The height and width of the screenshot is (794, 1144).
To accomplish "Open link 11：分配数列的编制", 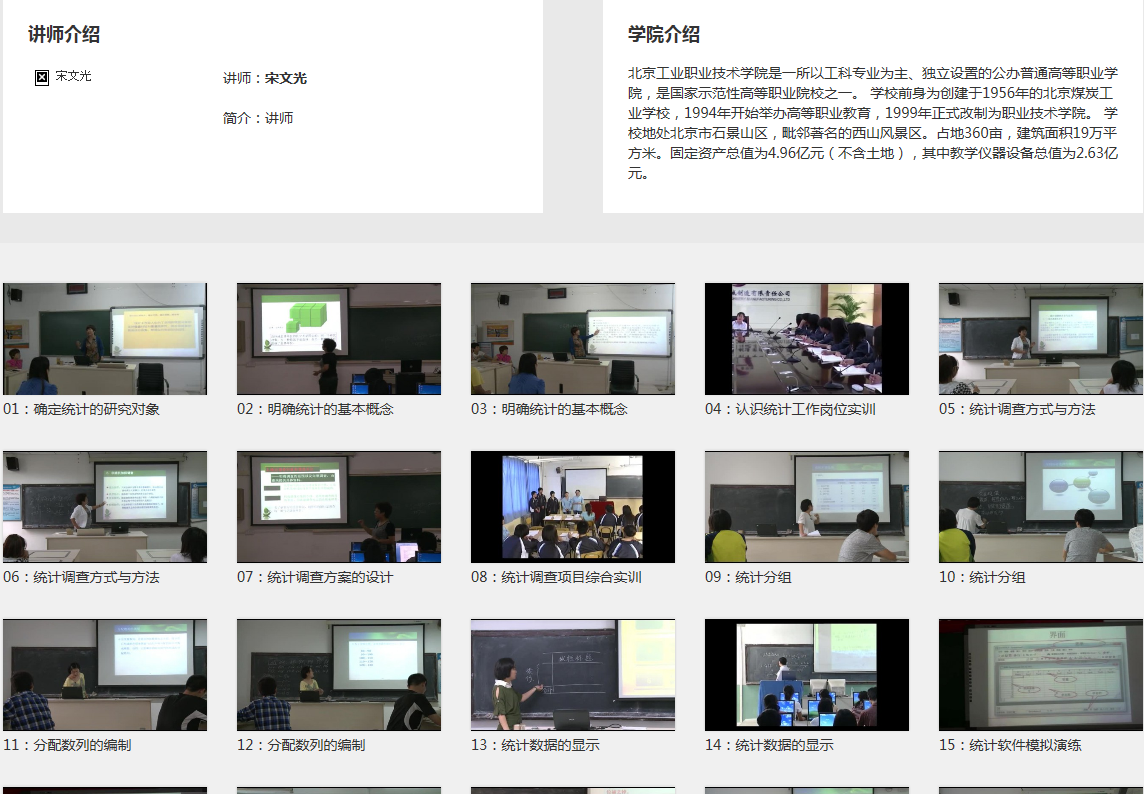I will coord(67,745).
